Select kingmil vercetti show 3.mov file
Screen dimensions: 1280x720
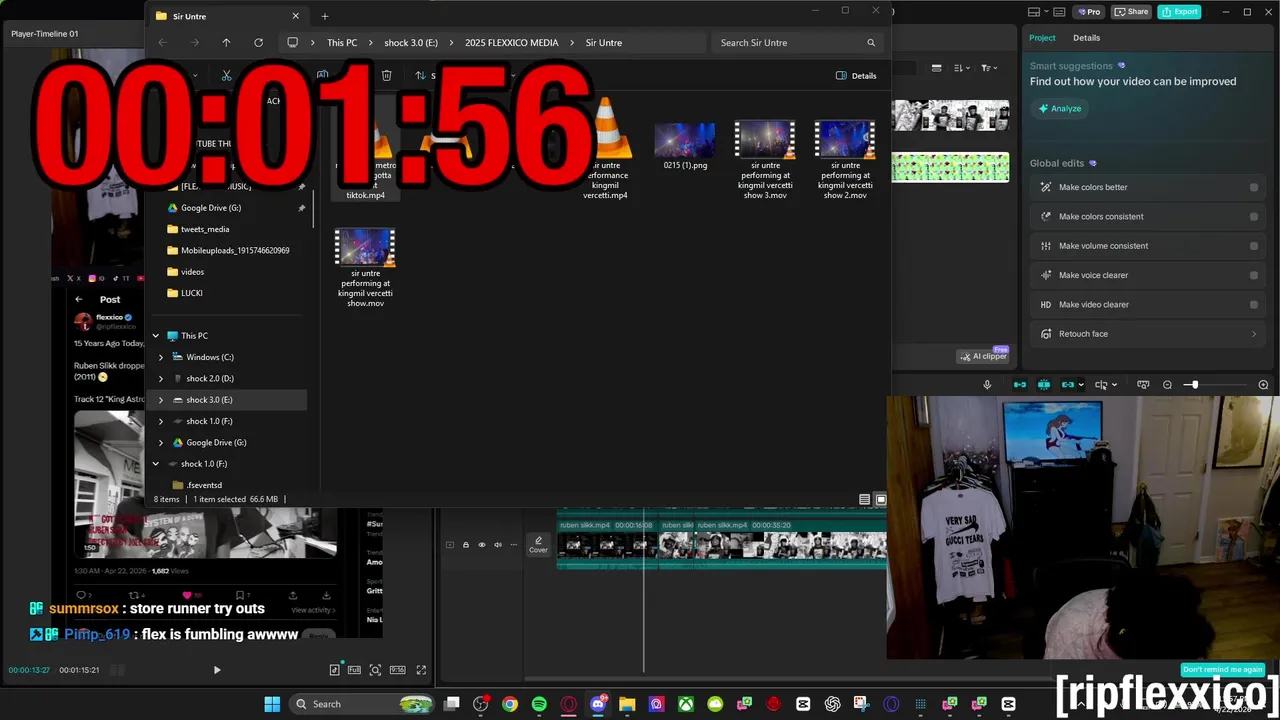point(765,160)
